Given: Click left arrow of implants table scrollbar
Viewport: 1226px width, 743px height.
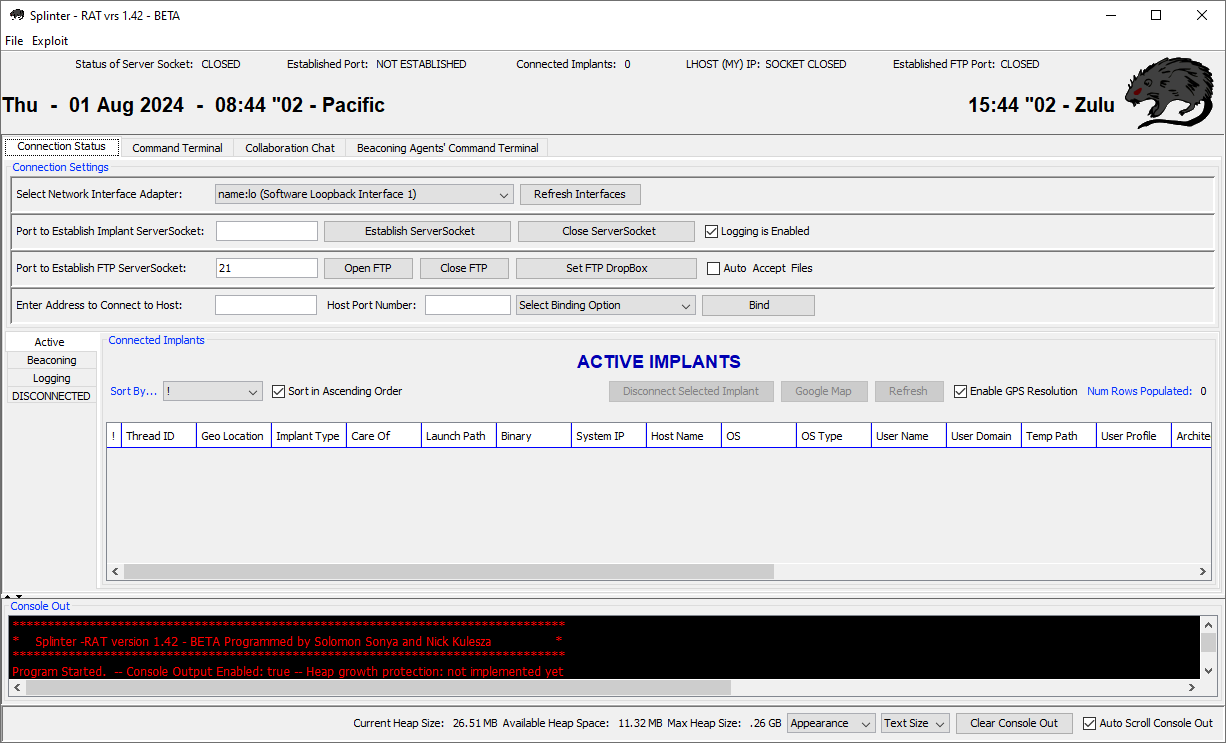Looking at the screenshot, I should [x=115, y=572].
